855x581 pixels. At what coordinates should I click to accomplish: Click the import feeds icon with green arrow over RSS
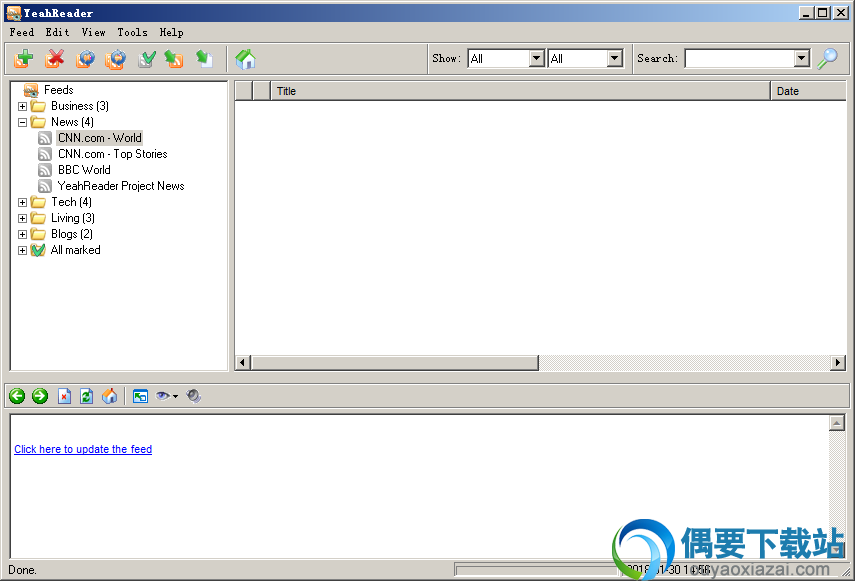tap(174, 59)
